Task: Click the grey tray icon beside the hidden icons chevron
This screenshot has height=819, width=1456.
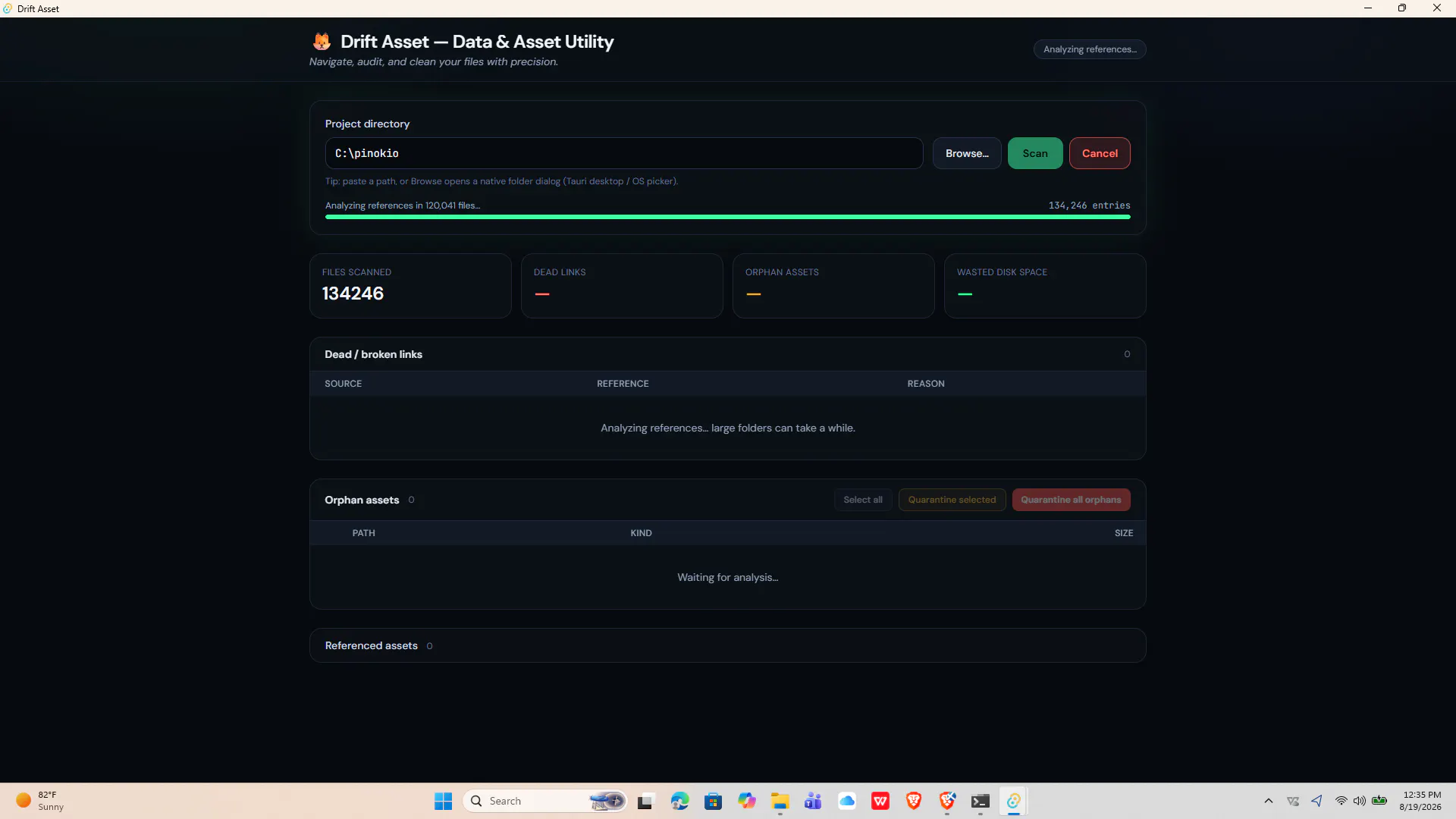Action: (1293, 801)
